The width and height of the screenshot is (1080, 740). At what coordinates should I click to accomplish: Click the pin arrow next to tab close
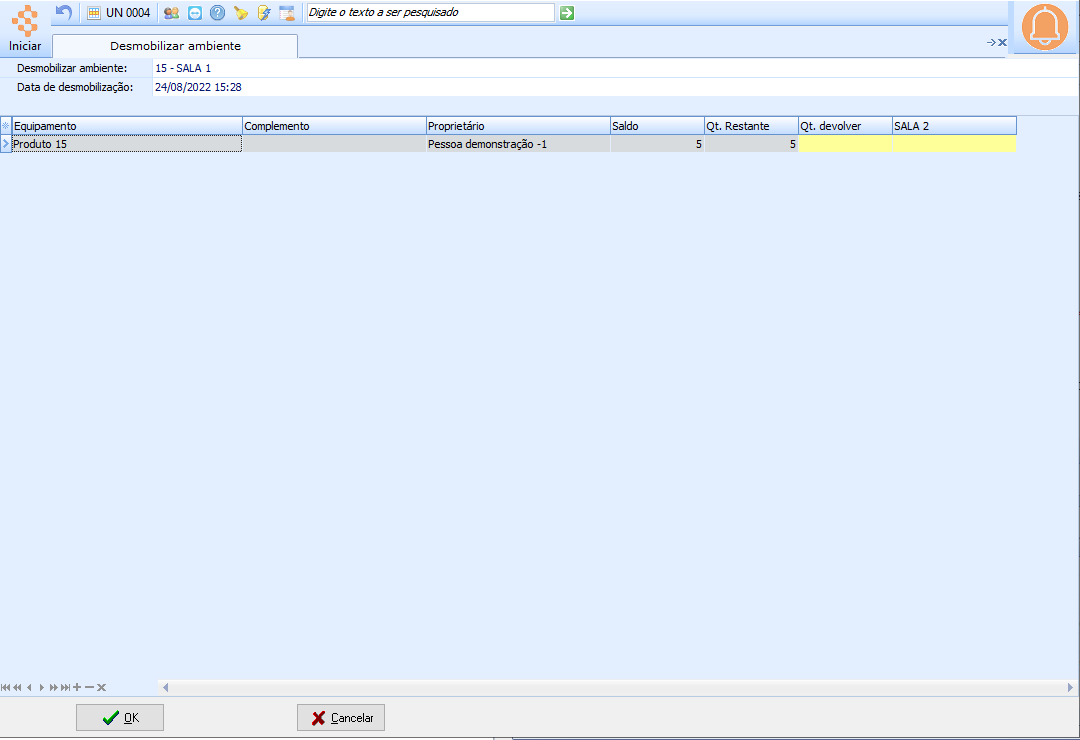991,43
